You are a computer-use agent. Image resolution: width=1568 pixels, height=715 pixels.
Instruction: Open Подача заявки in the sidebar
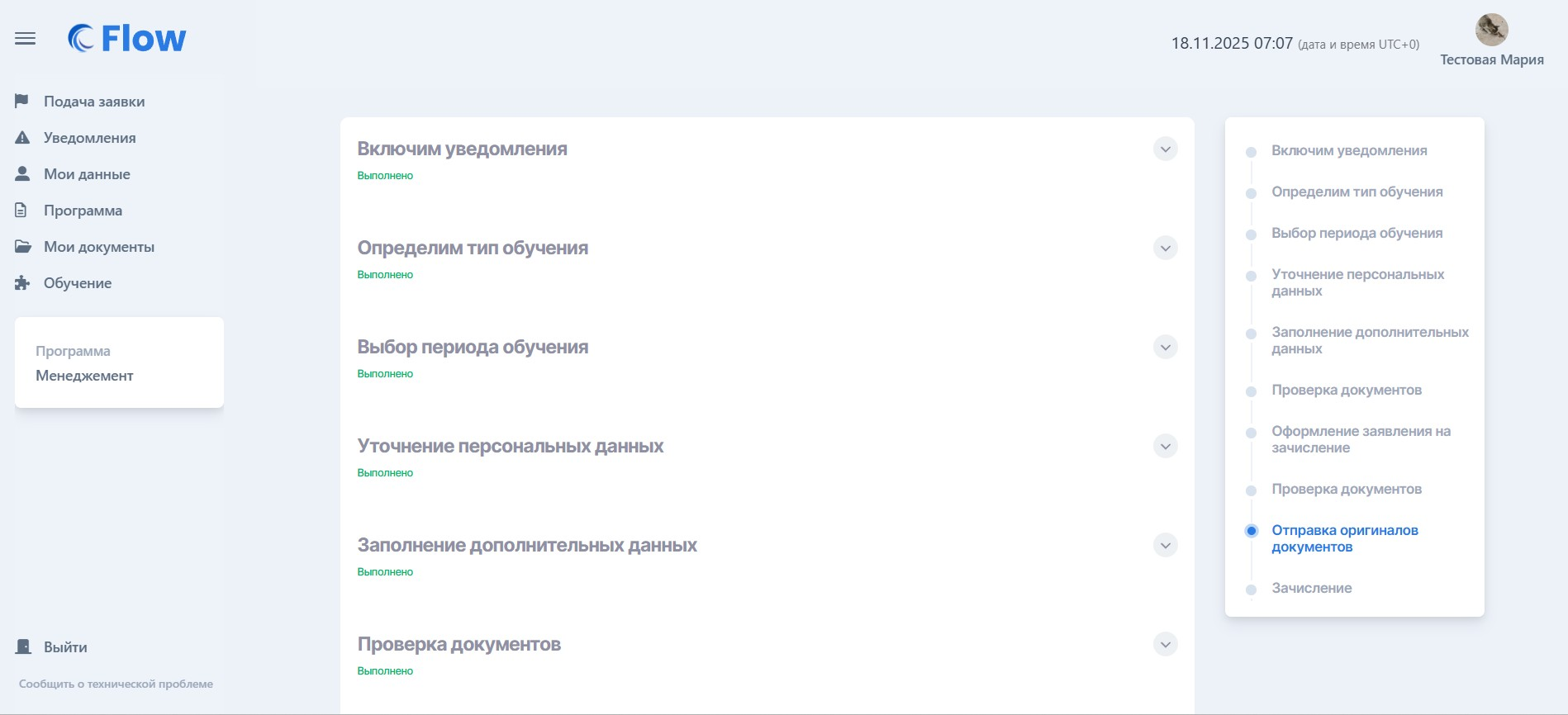pyautogui.click(x=94, y=102)
